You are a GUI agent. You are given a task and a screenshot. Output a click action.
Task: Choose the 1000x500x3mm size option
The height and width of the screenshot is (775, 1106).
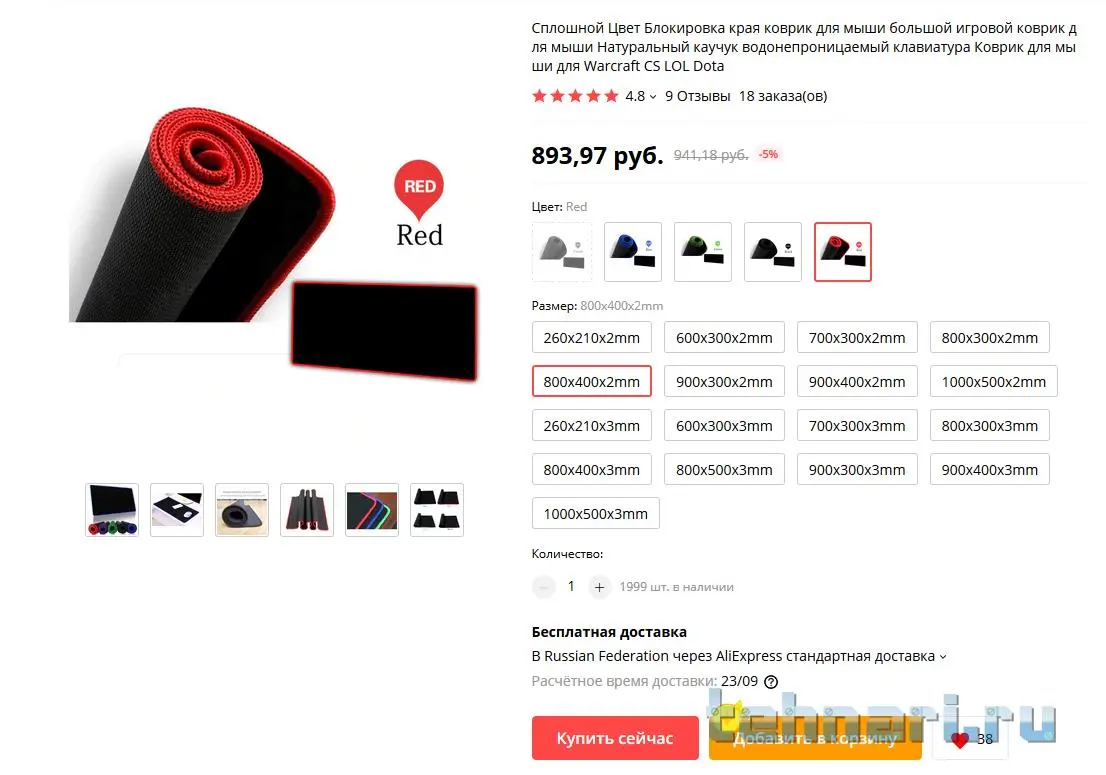coord(595,513)
